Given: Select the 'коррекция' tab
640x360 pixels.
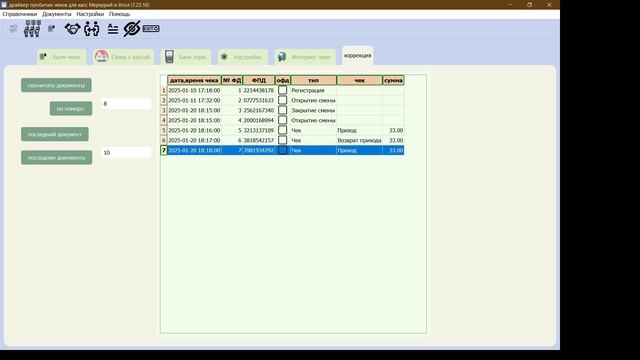Looking at the screenshot, I should point(358,55).
